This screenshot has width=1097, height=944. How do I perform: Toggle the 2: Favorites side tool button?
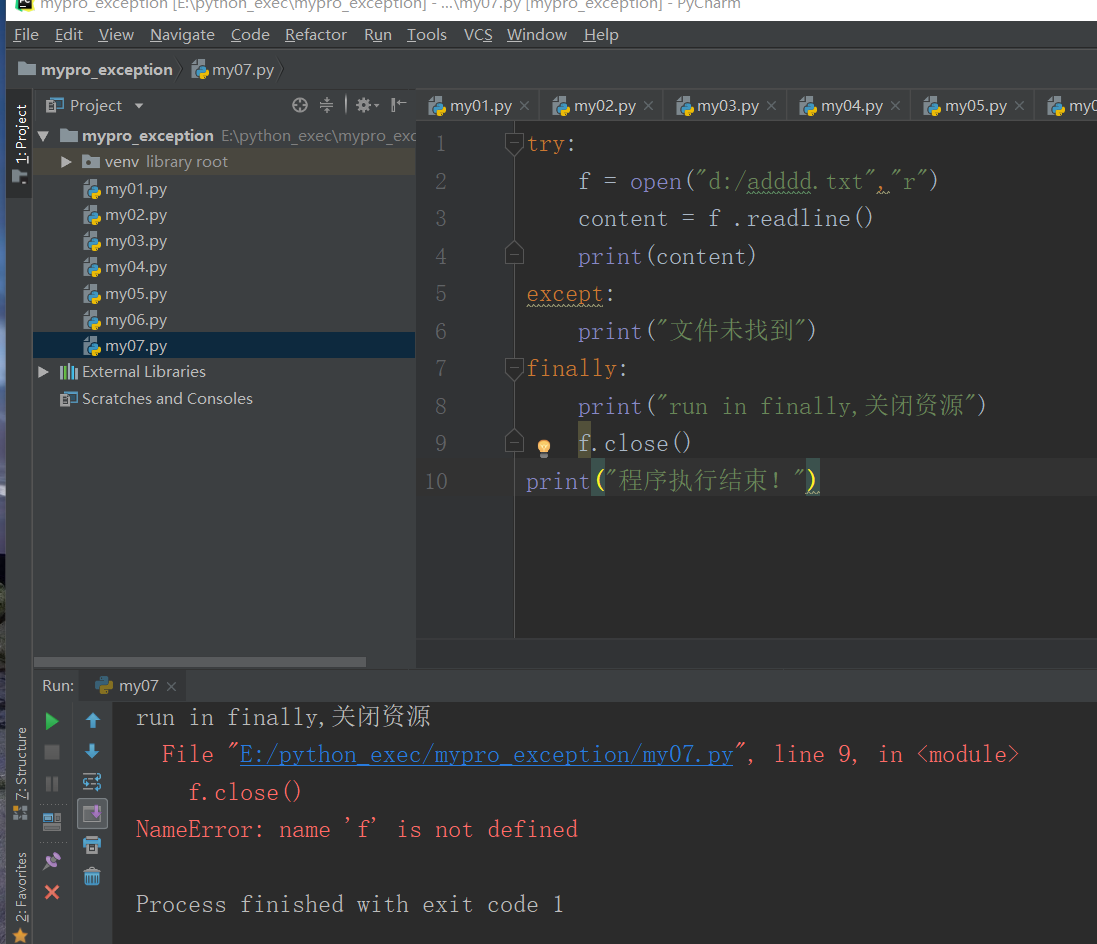click(20, 896)
